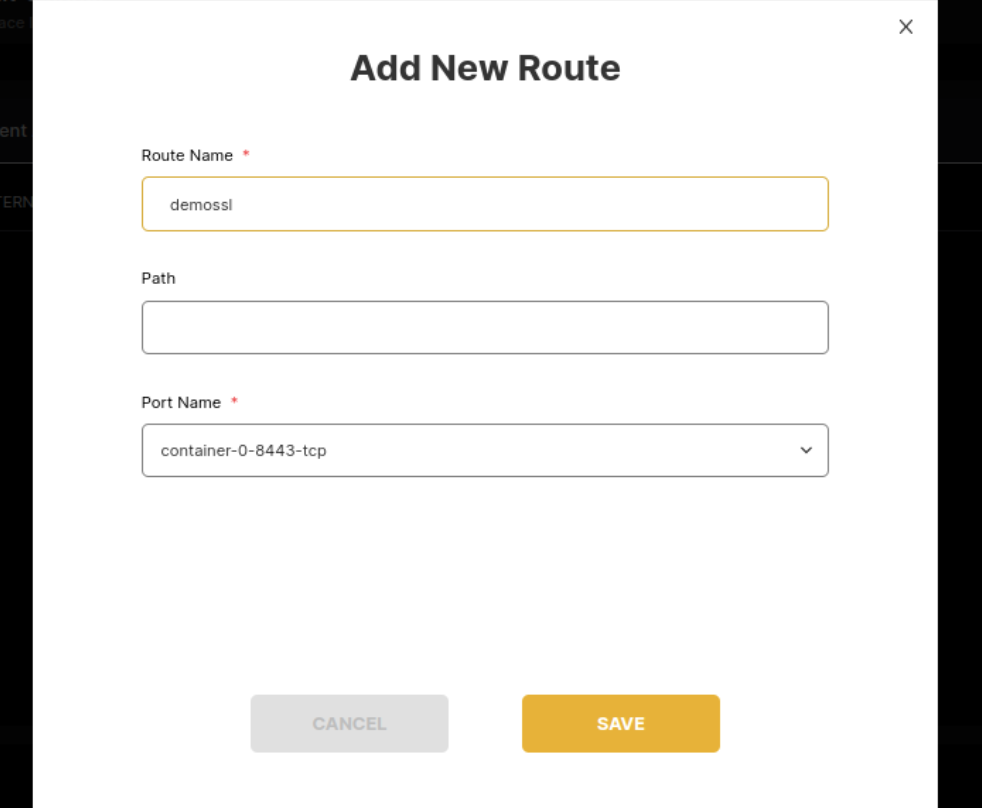Click the partially hidden "ent" tab at left edge
The width and height of the screenshot is (982, 808).
[x=14, y=131]
